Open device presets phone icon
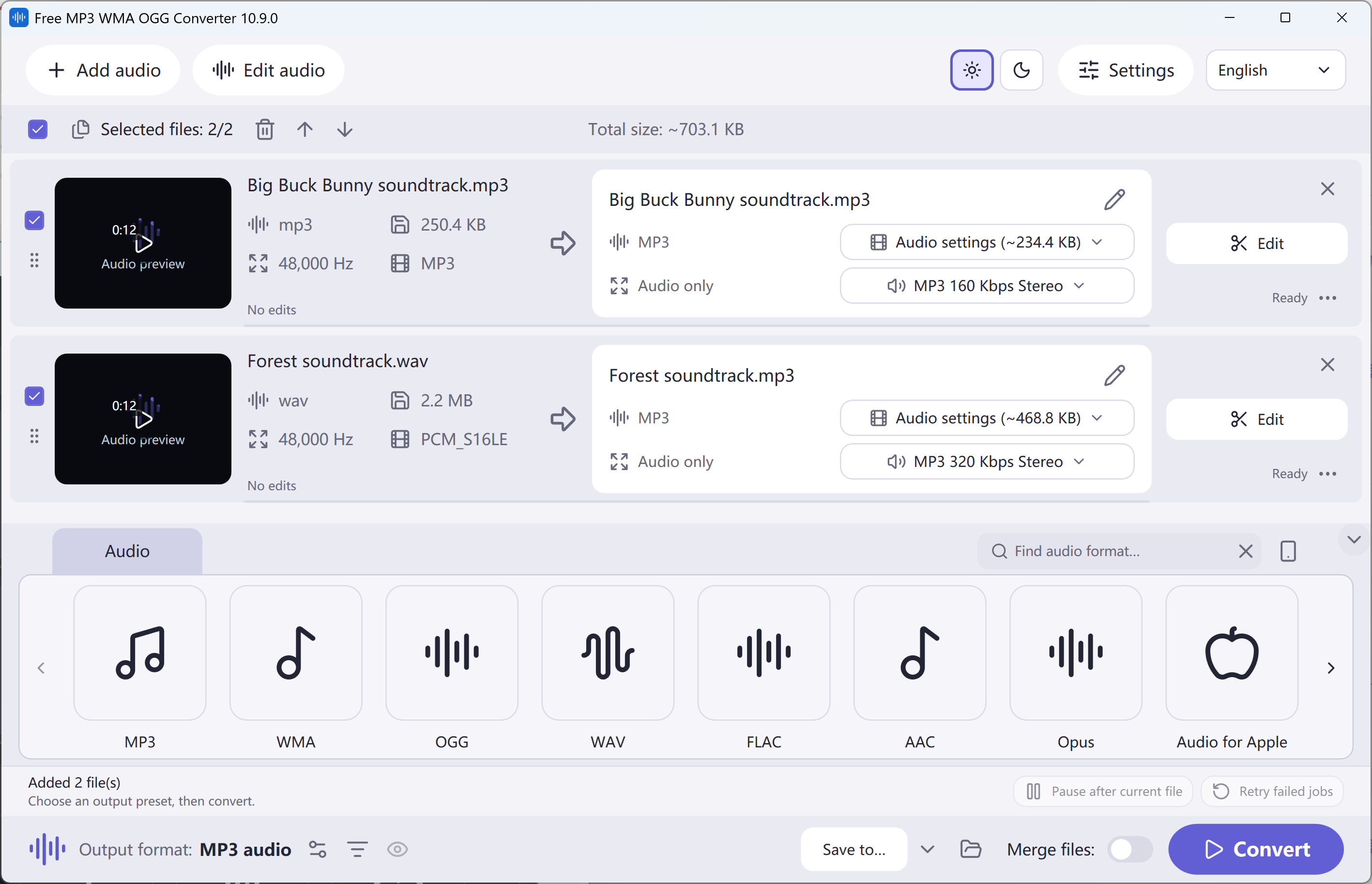The width and height of the screenshot is (1372, 884). (1288, 551)
